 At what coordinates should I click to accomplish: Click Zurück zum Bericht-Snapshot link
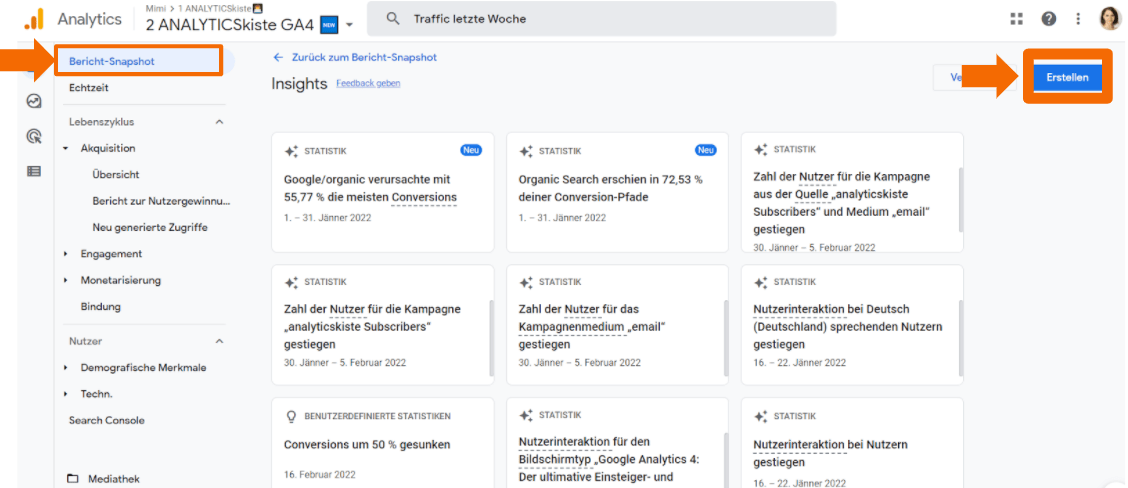[x=364, y=57]
